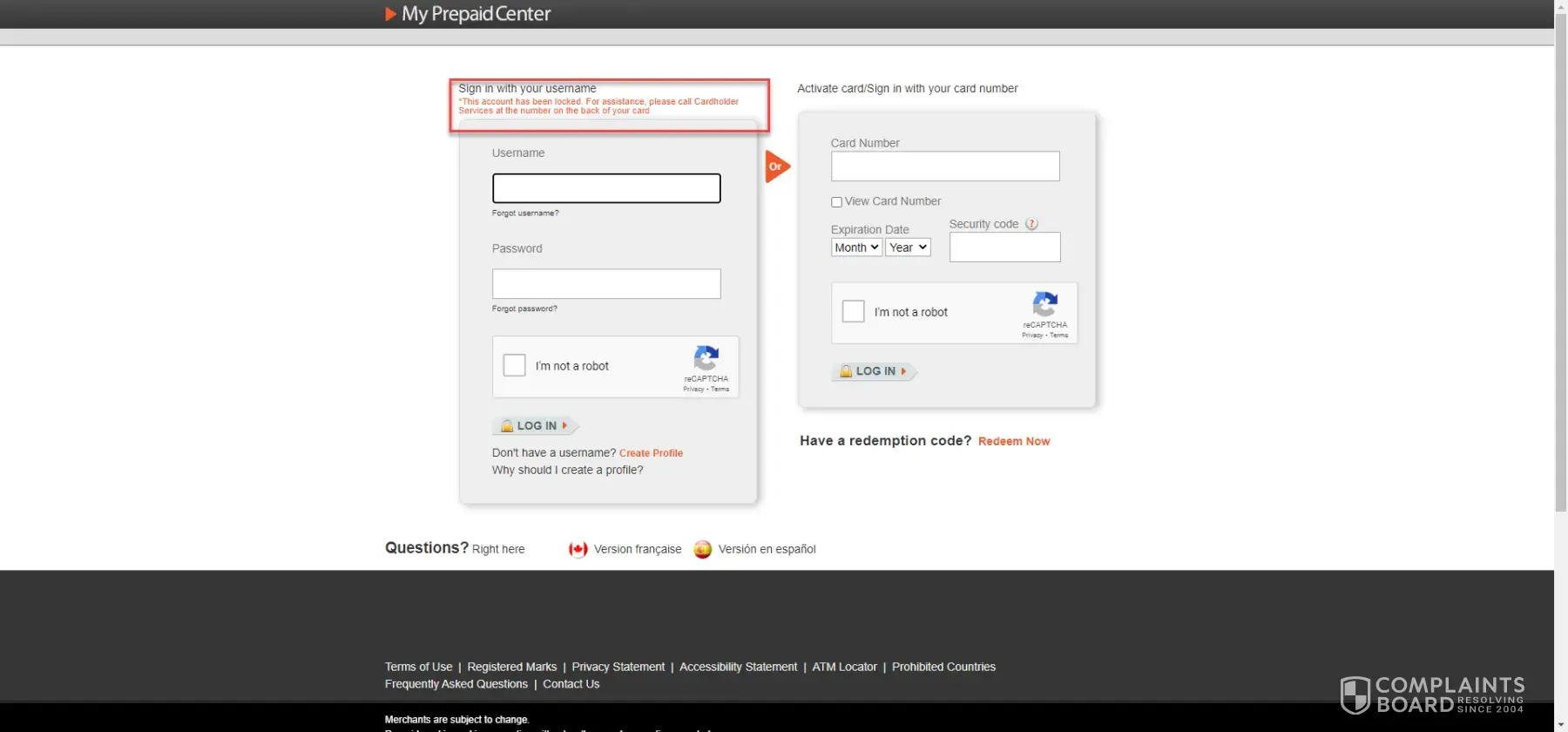Check the View Card Number checkbox
This screenshot has width=1568, height=732.
tap(836, 202)
